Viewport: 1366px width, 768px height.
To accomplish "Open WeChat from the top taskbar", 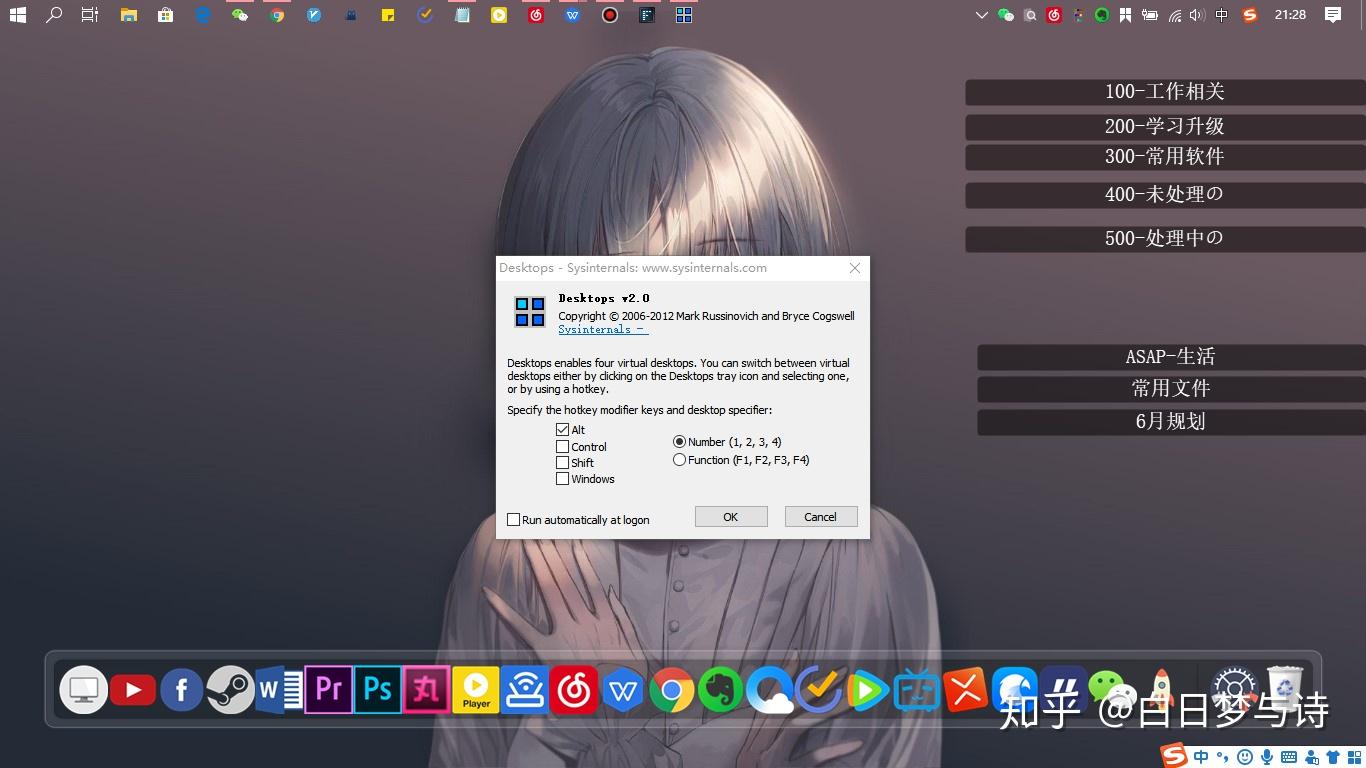I will pyautogui.click(x=240, y=15).
